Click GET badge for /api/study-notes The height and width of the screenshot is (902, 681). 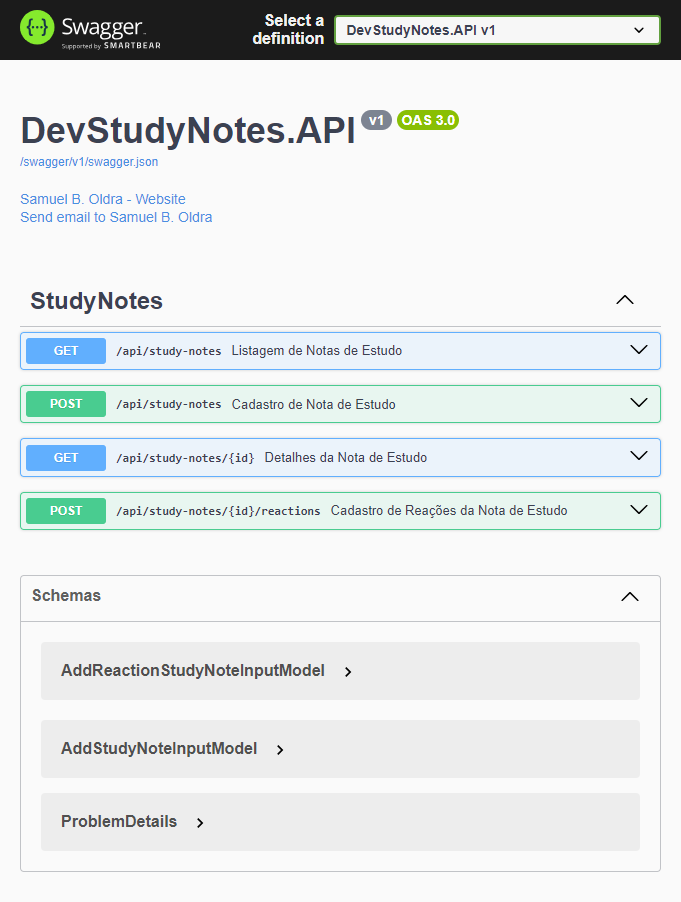pos(66,351)
